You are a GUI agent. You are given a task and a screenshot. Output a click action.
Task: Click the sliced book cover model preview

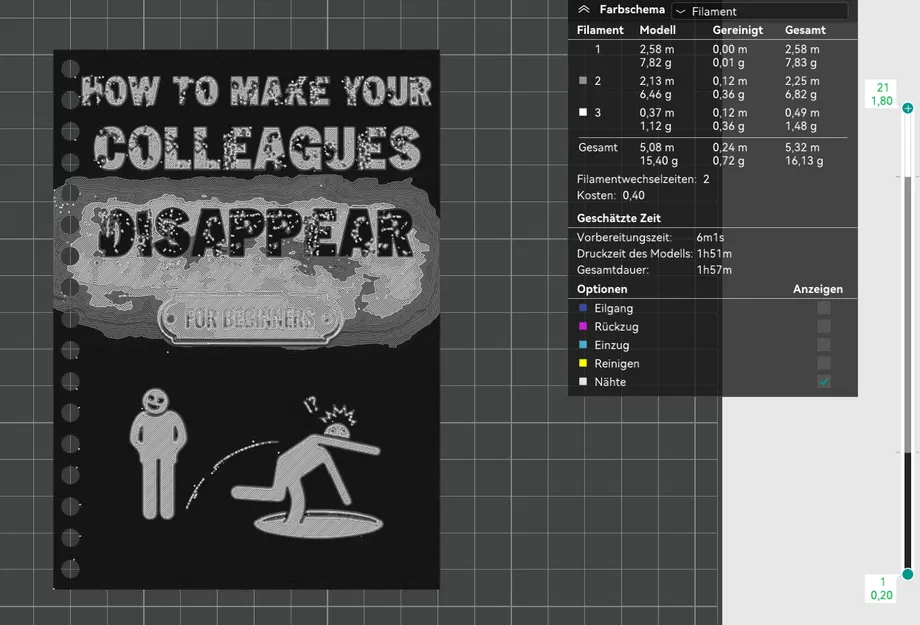pos(246,319)
